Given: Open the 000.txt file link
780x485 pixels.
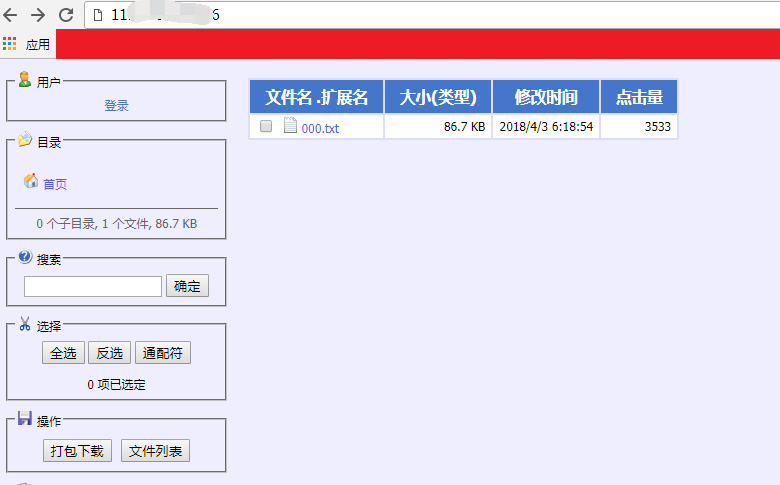Looking at the screenshot, I should 320,128.
